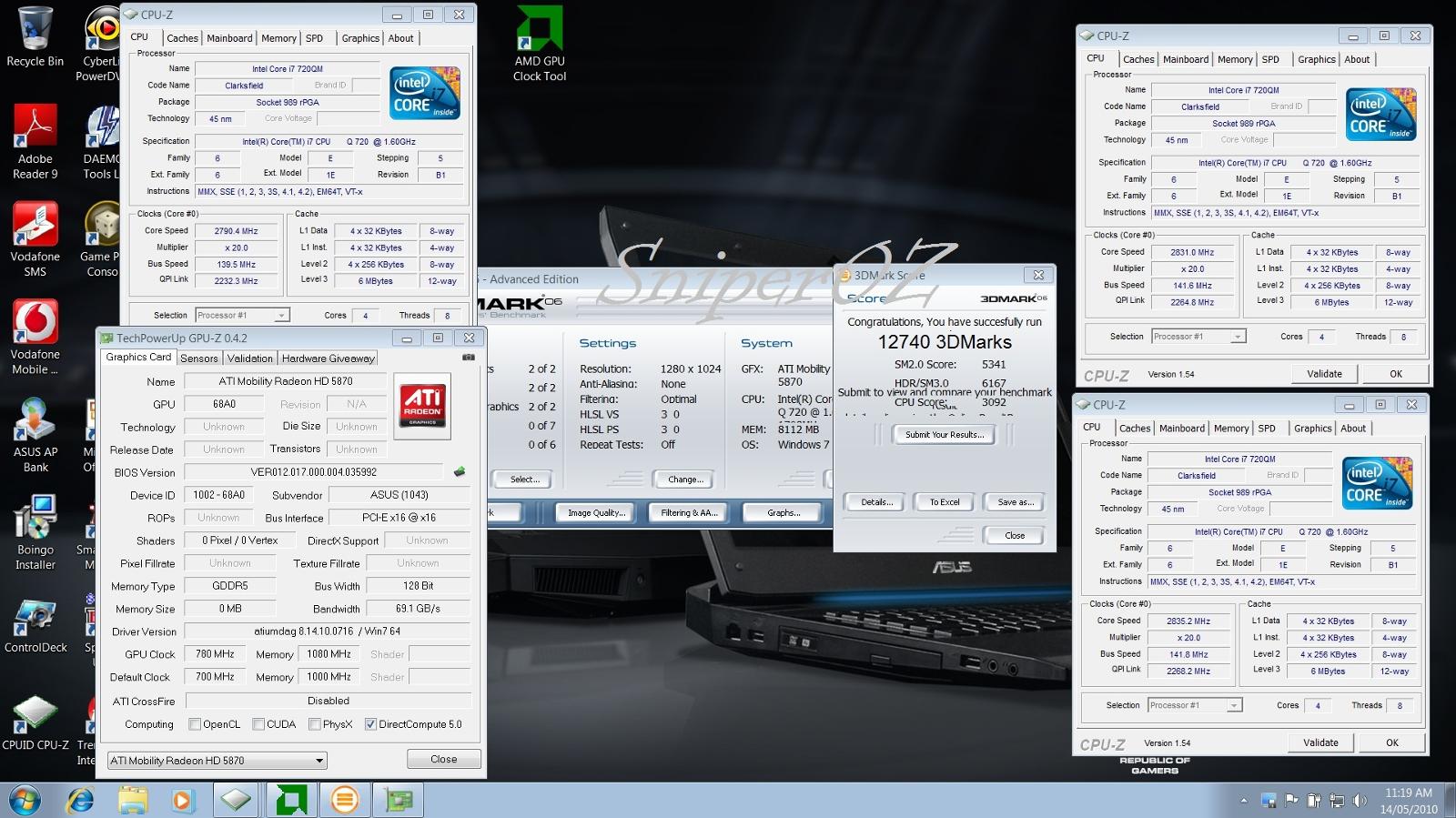Click the Image Quality button in 3DMark06

[596, 513]
